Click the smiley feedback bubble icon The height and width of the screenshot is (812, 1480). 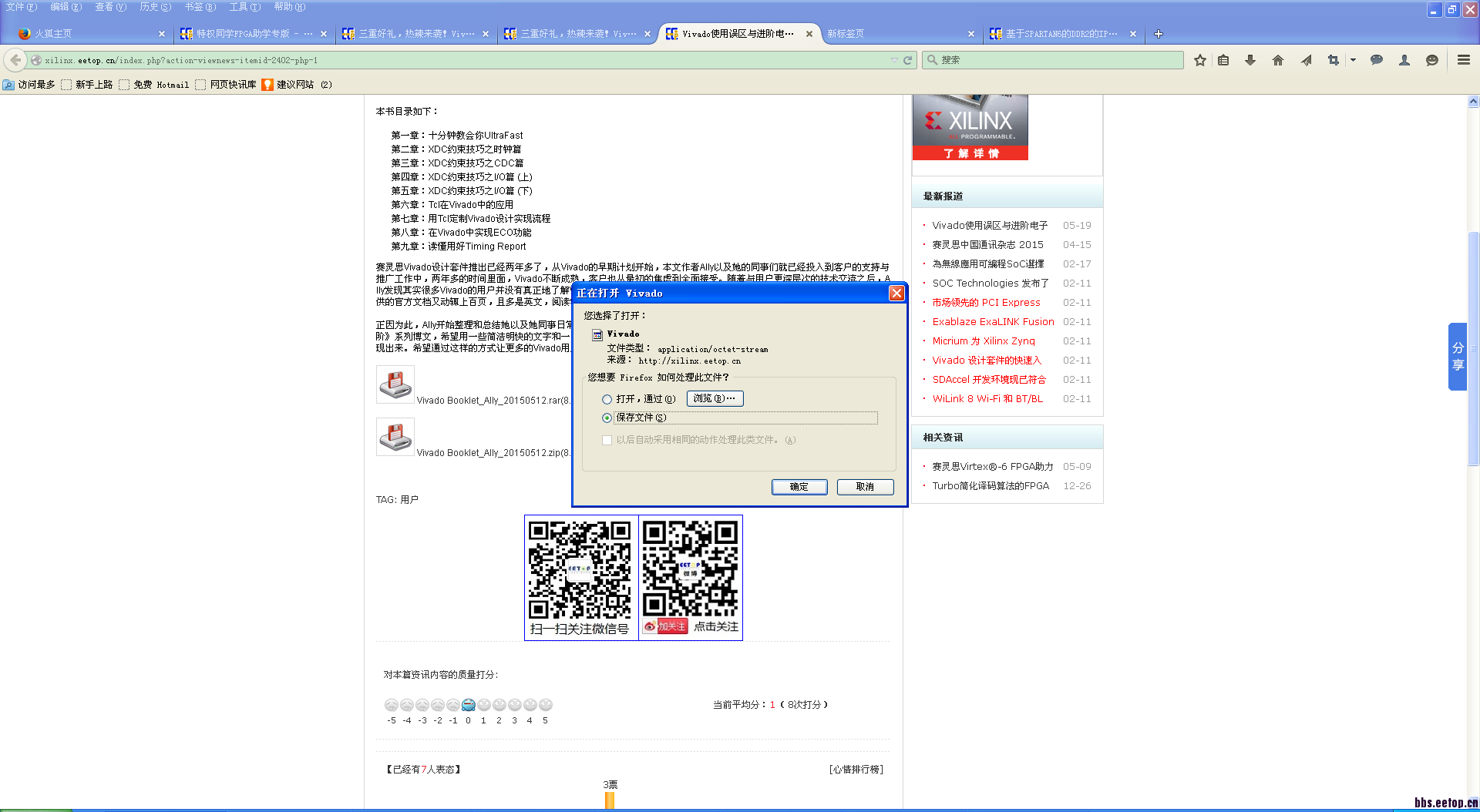(1432, 60)
